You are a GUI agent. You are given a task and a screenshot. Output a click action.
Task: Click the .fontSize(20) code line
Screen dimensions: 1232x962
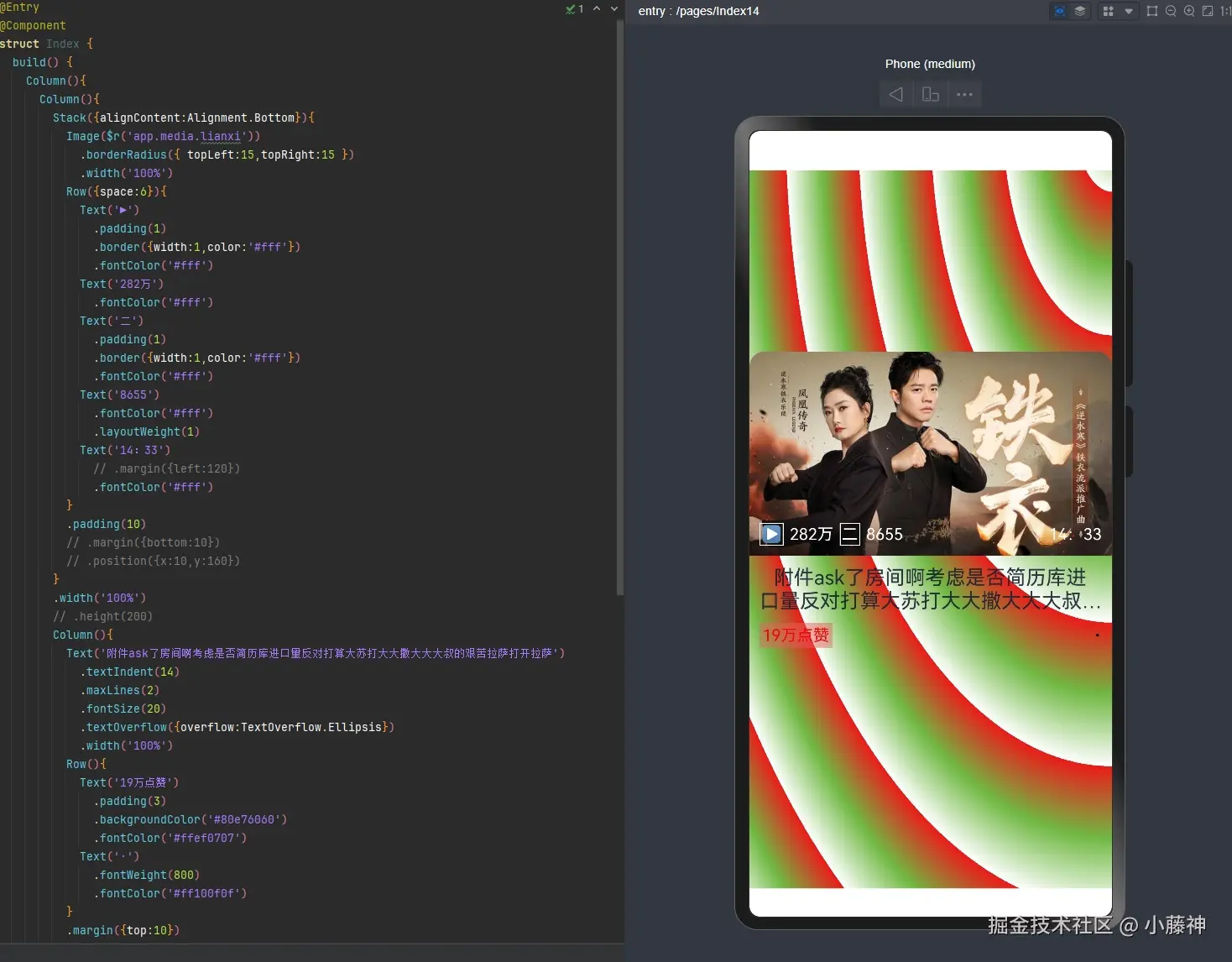pyautogui.click(x=123, y=708)
